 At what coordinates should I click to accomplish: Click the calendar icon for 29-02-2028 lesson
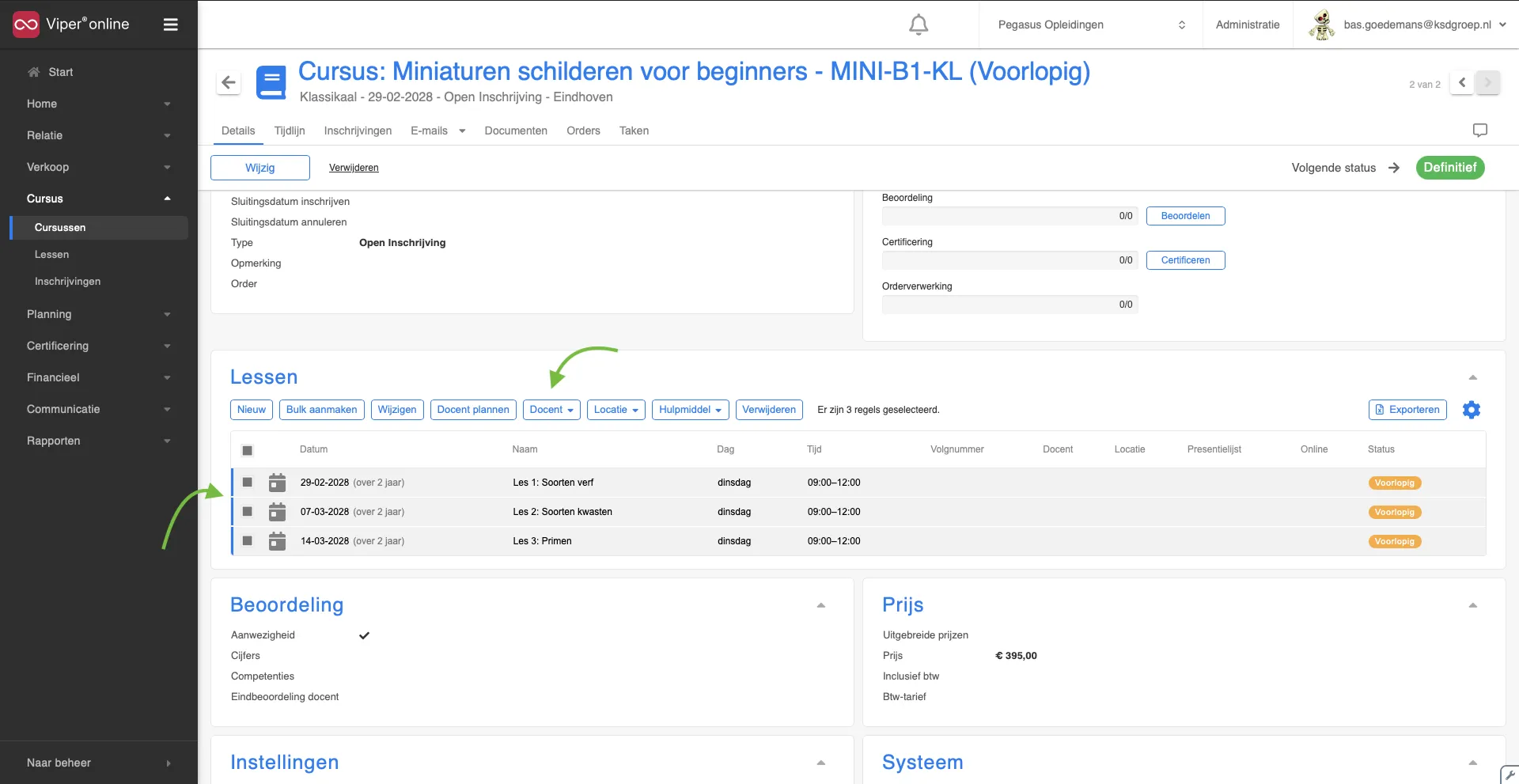277,483
